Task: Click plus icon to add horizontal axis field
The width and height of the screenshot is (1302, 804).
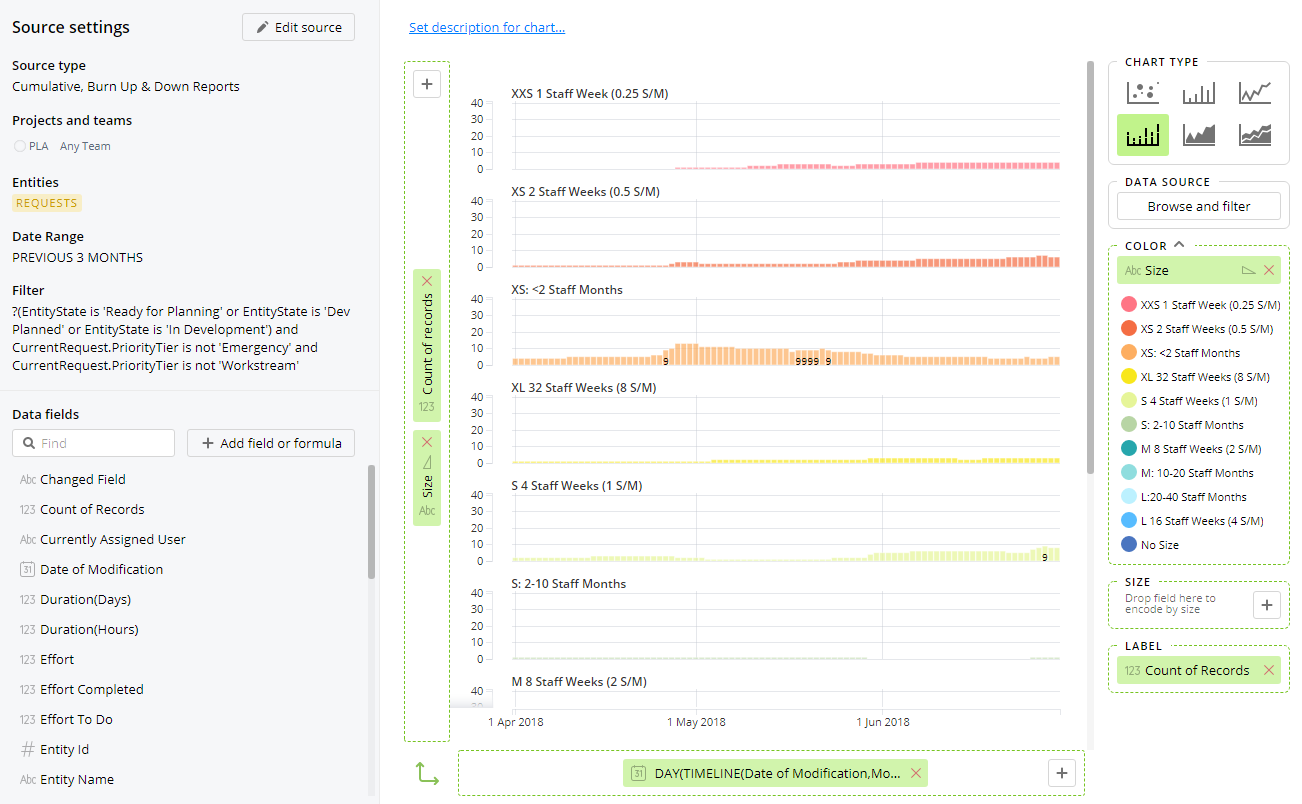Action: (1062, 772)
